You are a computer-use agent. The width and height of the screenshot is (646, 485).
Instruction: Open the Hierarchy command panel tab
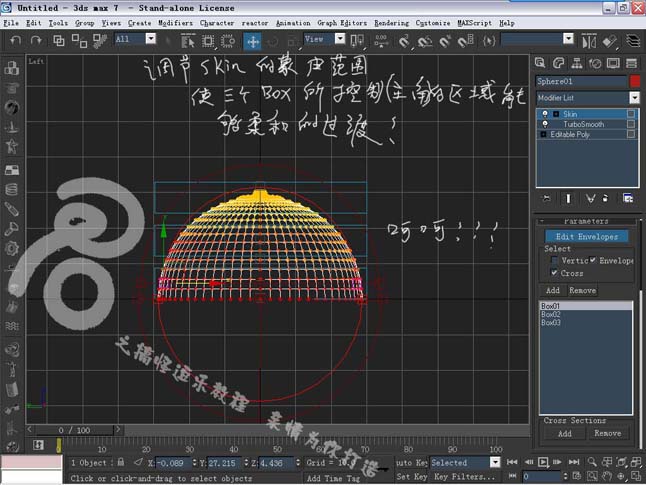pyautogui.click(x=577, y=63)
